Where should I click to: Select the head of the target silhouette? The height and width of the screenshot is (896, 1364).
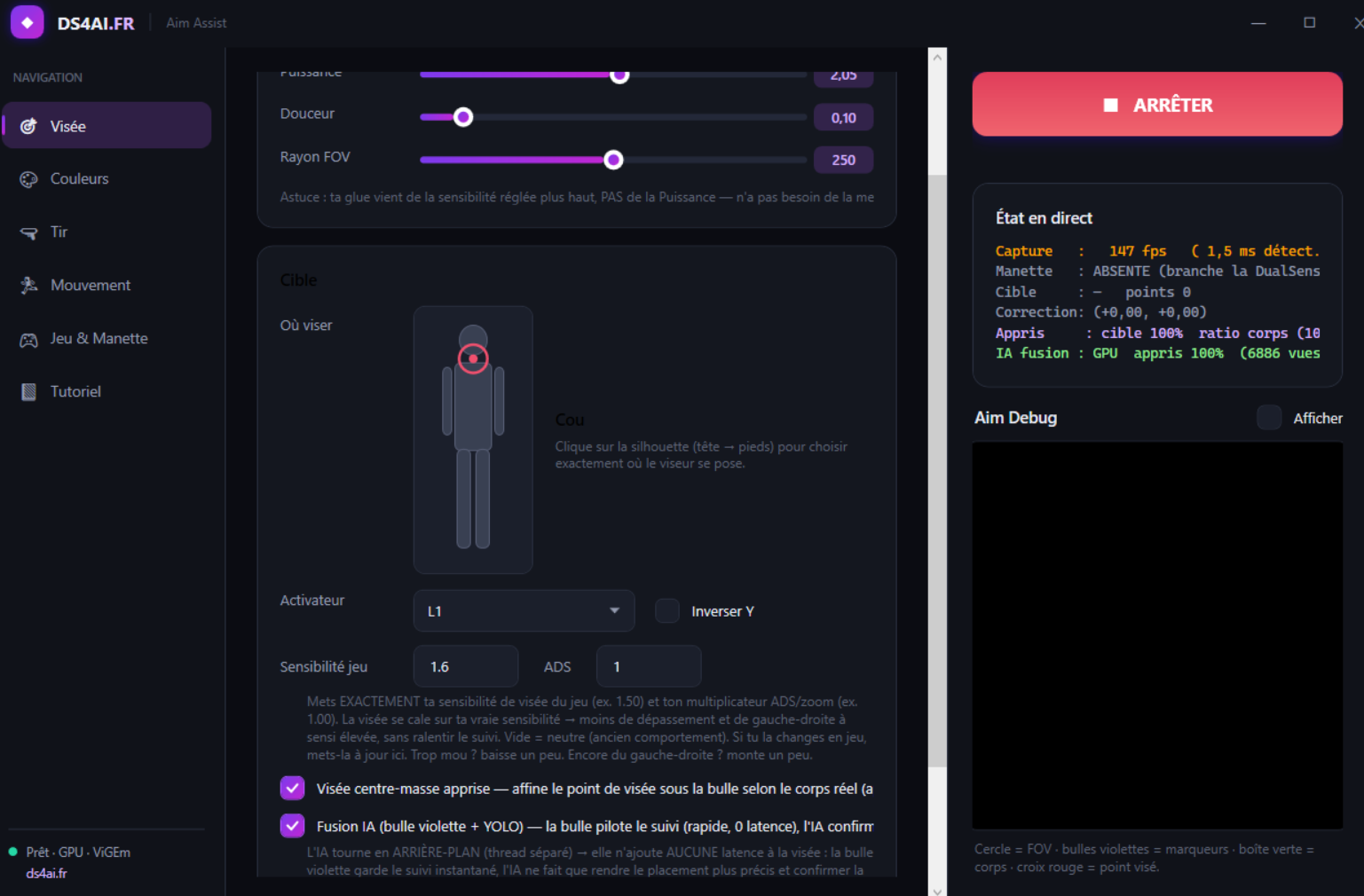click(x=473, y=335)
